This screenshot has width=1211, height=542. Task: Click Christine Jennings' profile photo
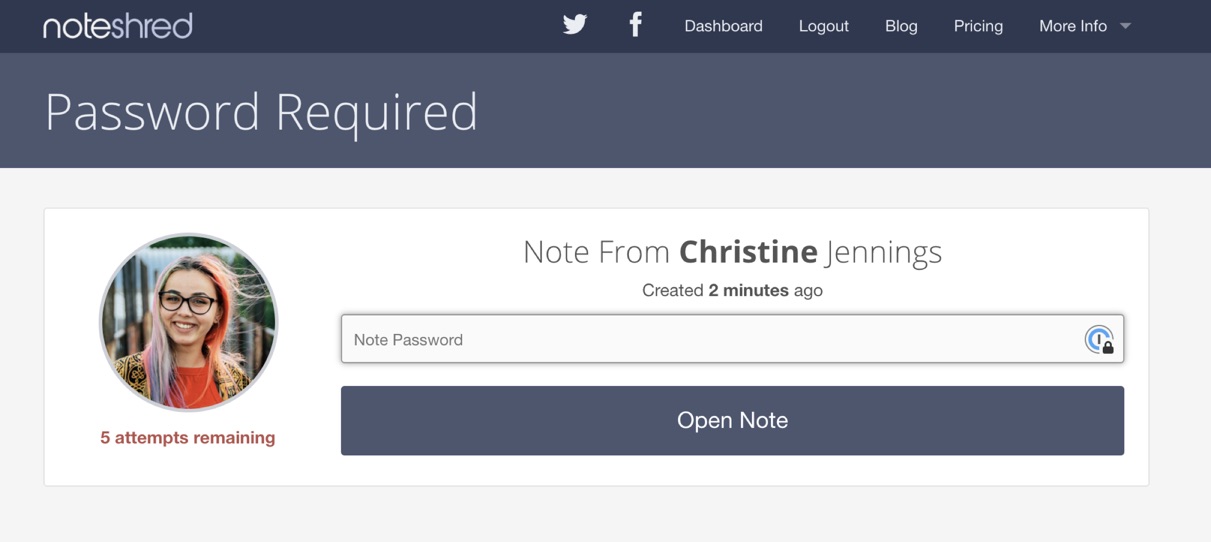(188, 323)
